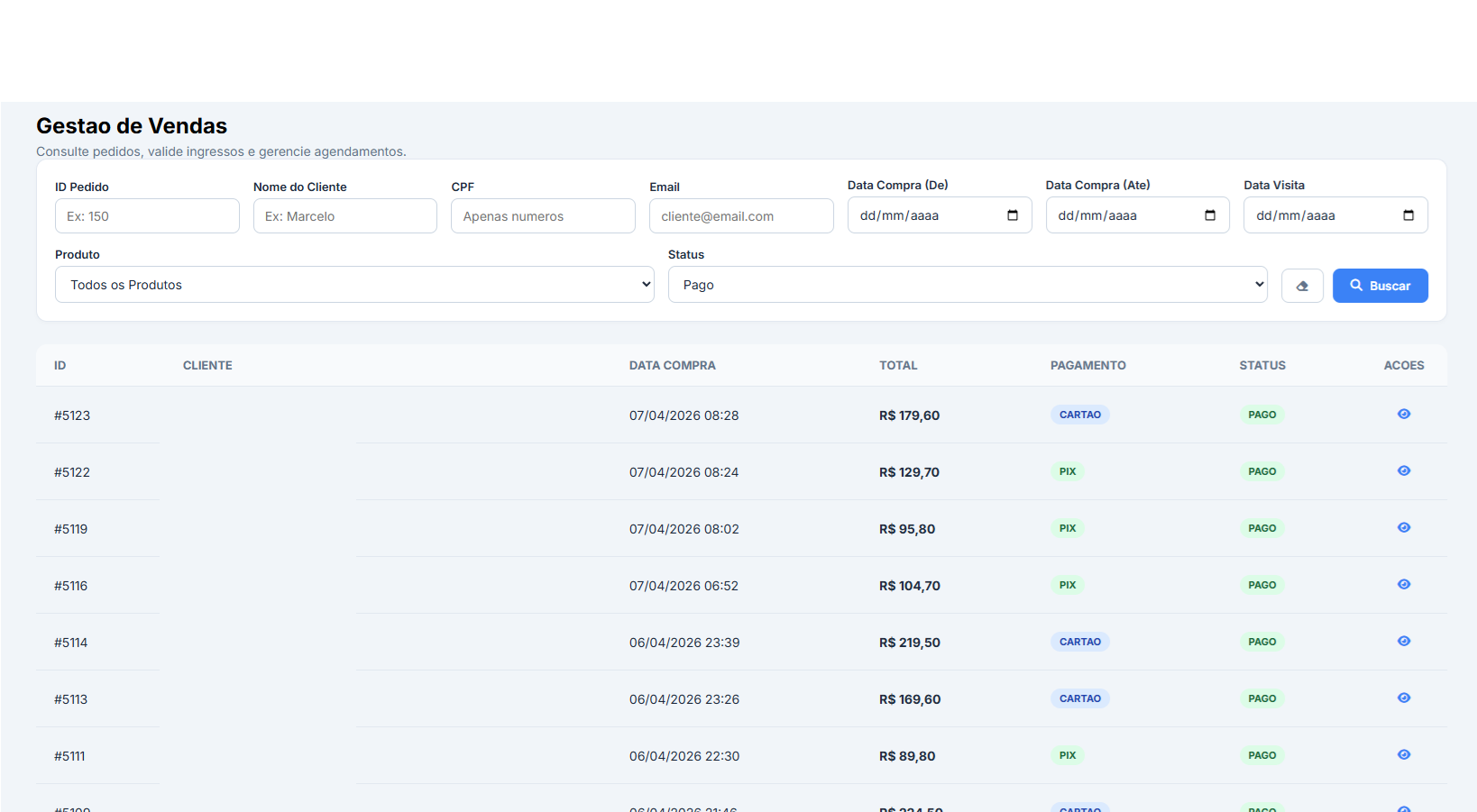Open calendar picker for Data Visita
Viewport: 1477px width, 812px height.
tap(1408, 215)
